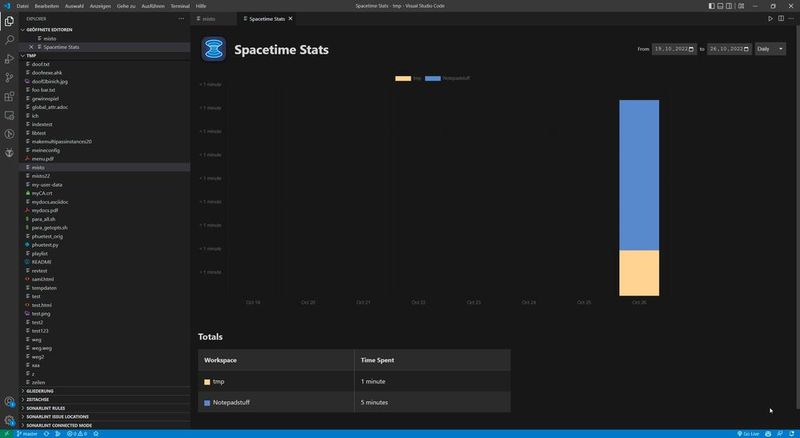Click the remote indicator in status bar
The height and width of the screenshot is (438, 800).
point(6,434)
